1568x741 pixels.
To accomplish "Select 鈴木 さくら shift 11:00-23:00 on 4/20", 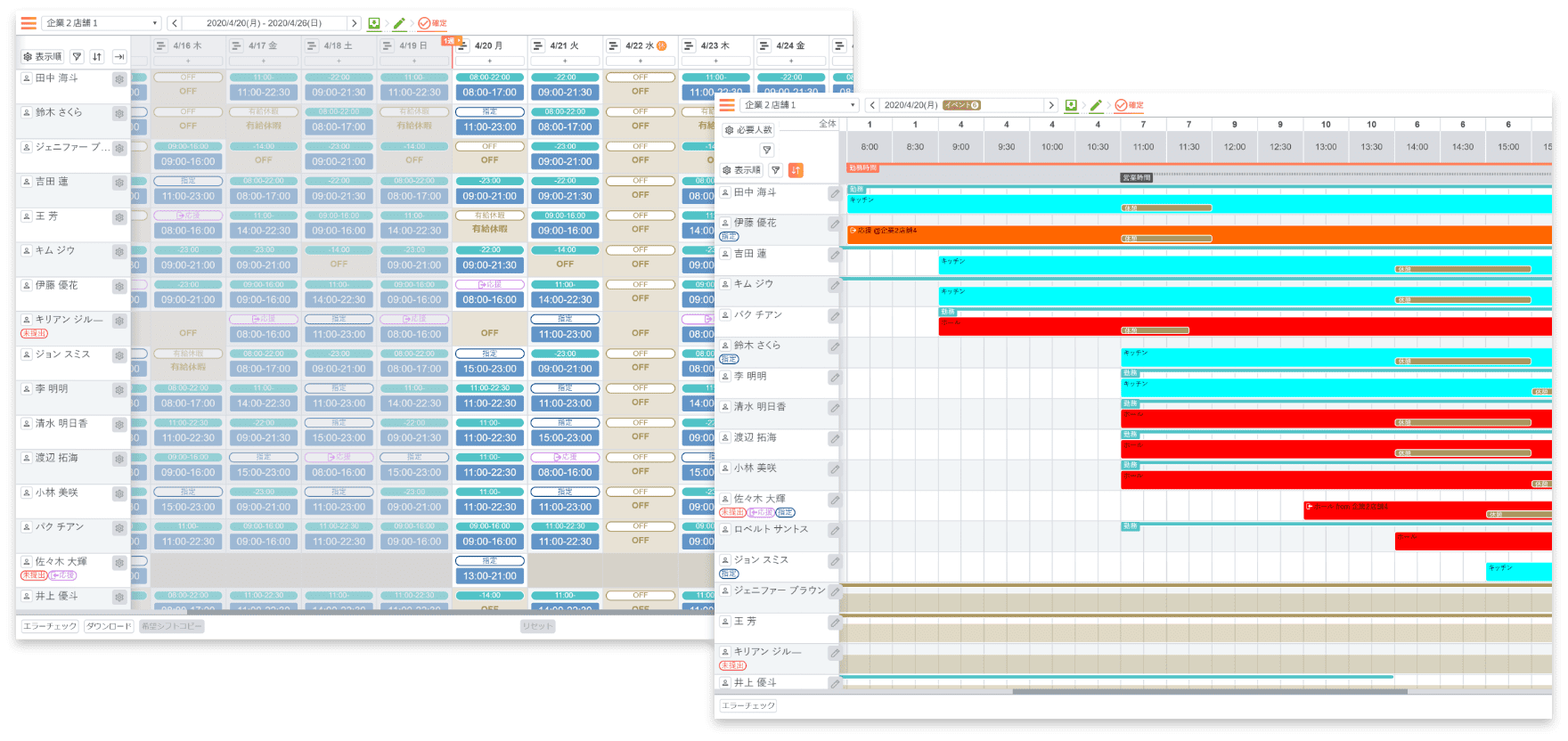I will [489, 126].
